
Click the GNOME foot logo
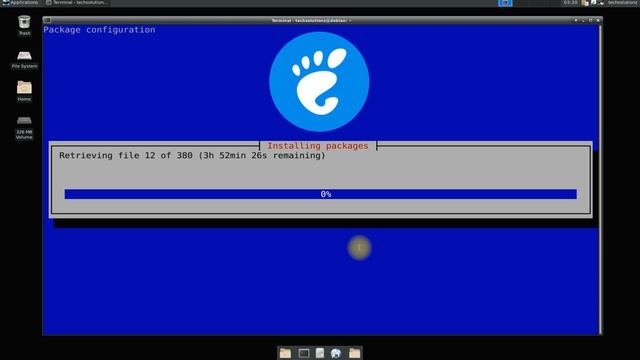[319, 82]
